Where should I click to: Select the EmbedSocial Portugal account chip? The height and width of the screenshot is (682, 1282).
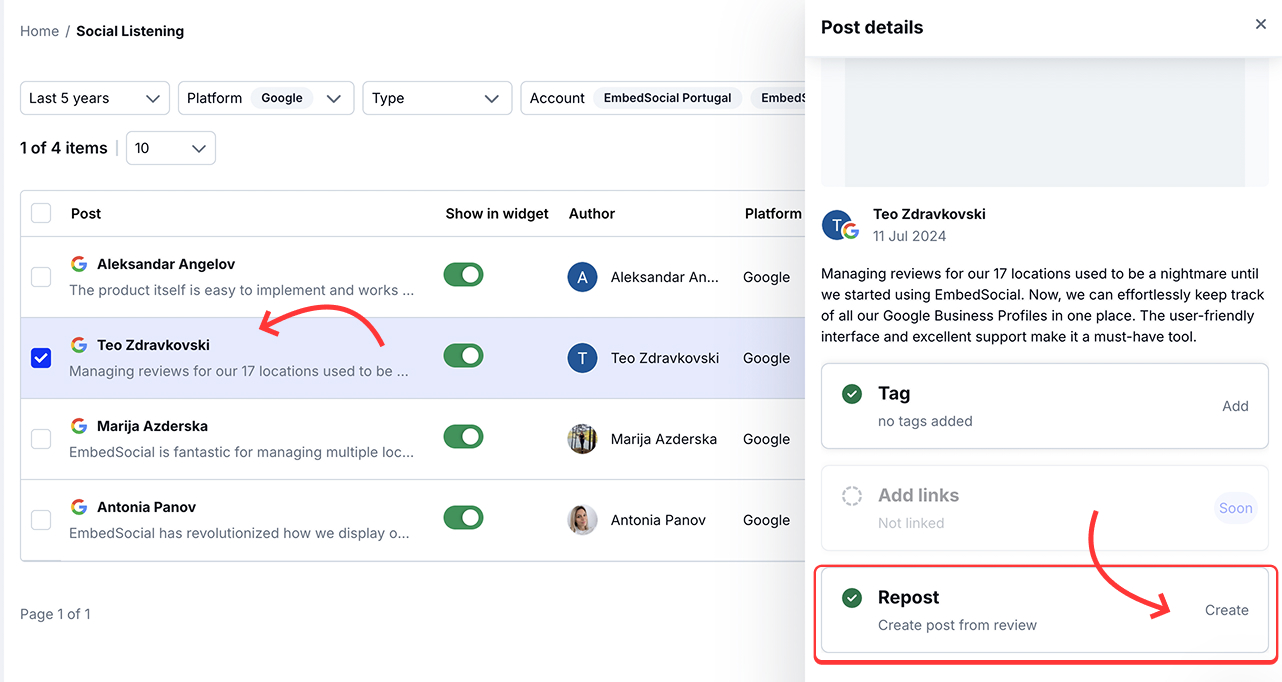click(x=668, y=98)
